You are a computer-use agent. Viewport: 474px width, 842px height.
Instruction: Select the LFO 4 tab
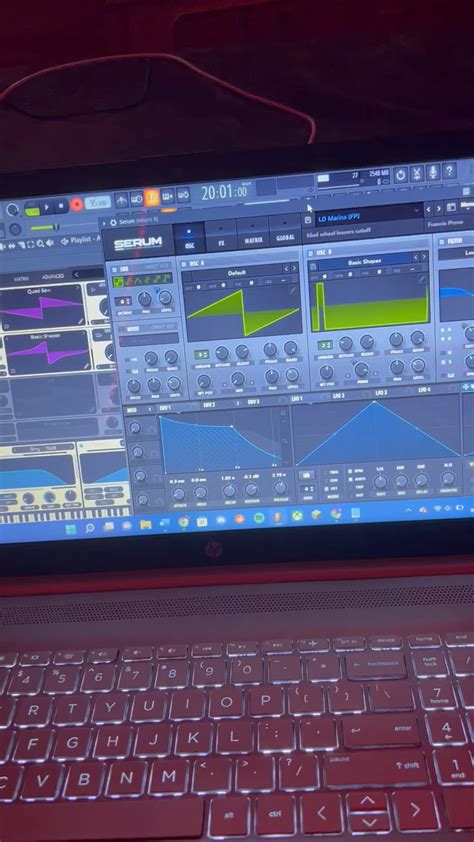[x=424, y=389]
